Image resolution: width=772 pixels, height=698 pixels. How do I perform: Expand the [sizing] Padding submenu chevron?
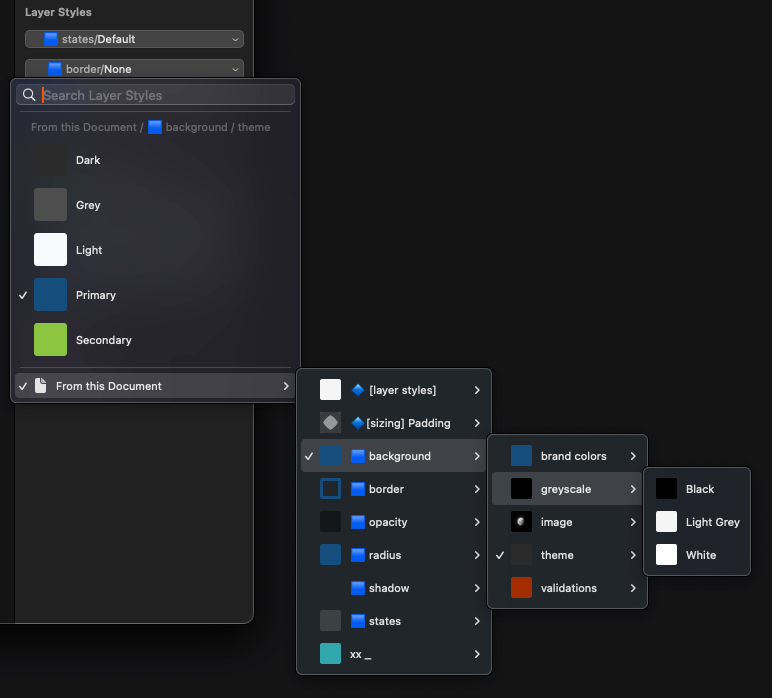477,423
